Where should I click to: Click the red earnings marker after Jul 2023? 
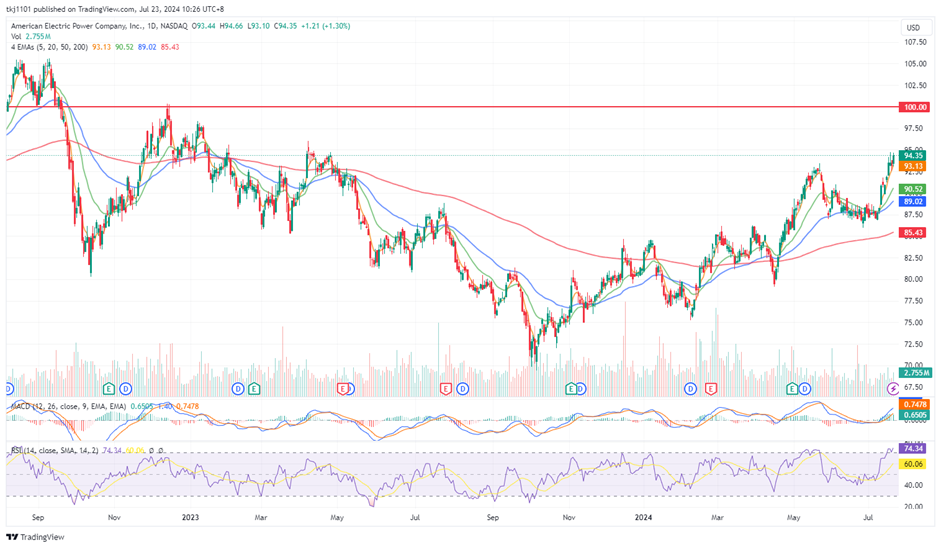tap(445, 389)
